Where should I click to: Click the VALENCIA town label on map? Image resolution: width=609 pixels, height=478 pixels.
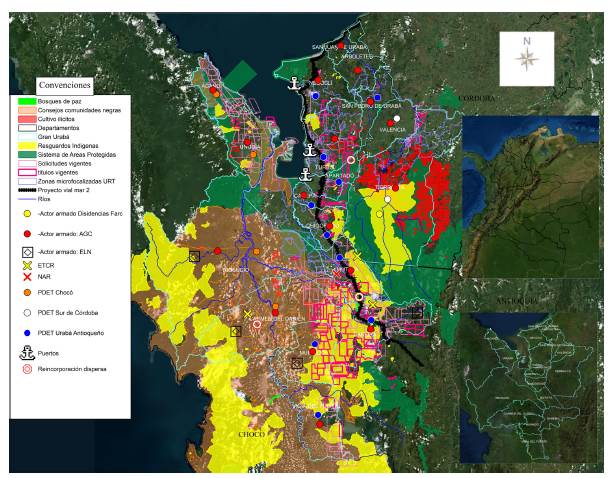point(391,130)
